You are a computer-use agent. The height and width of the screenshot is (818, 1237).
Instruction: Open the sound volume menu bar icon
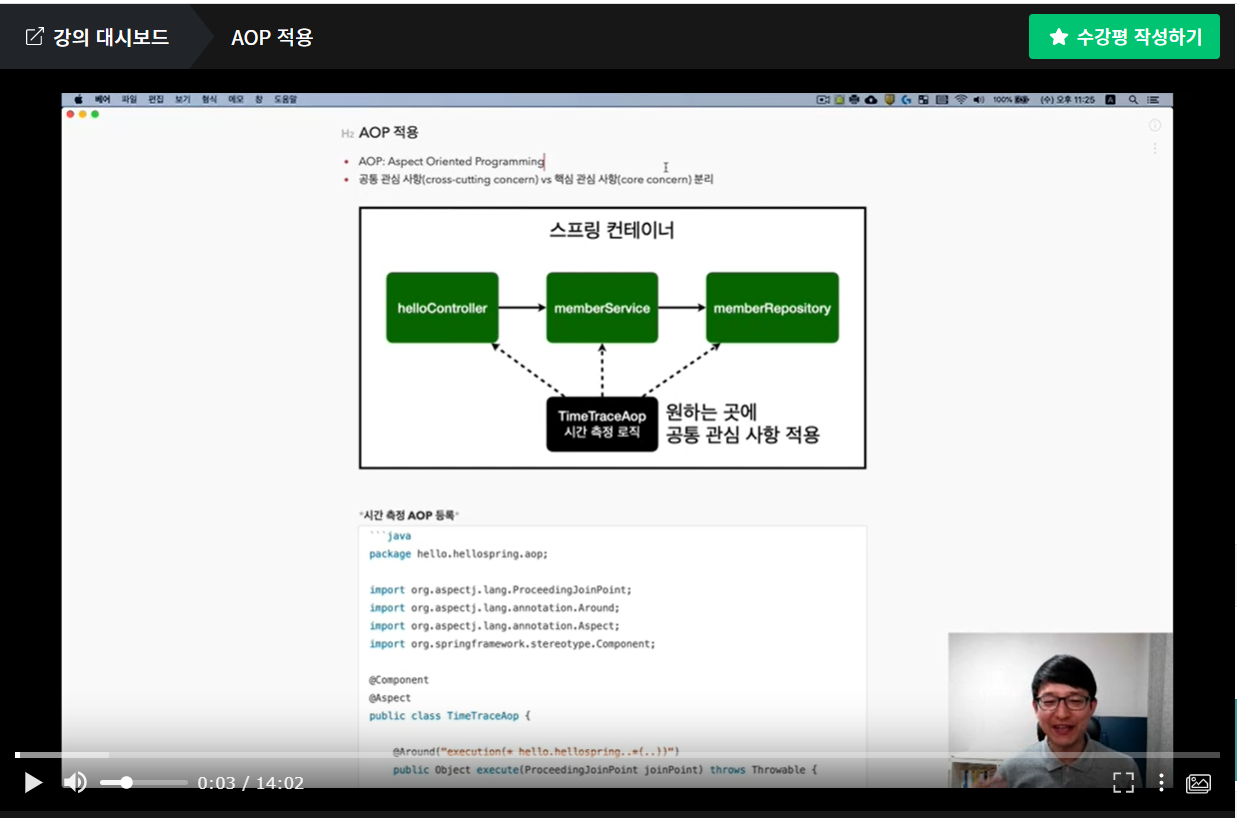pos(978,100)
